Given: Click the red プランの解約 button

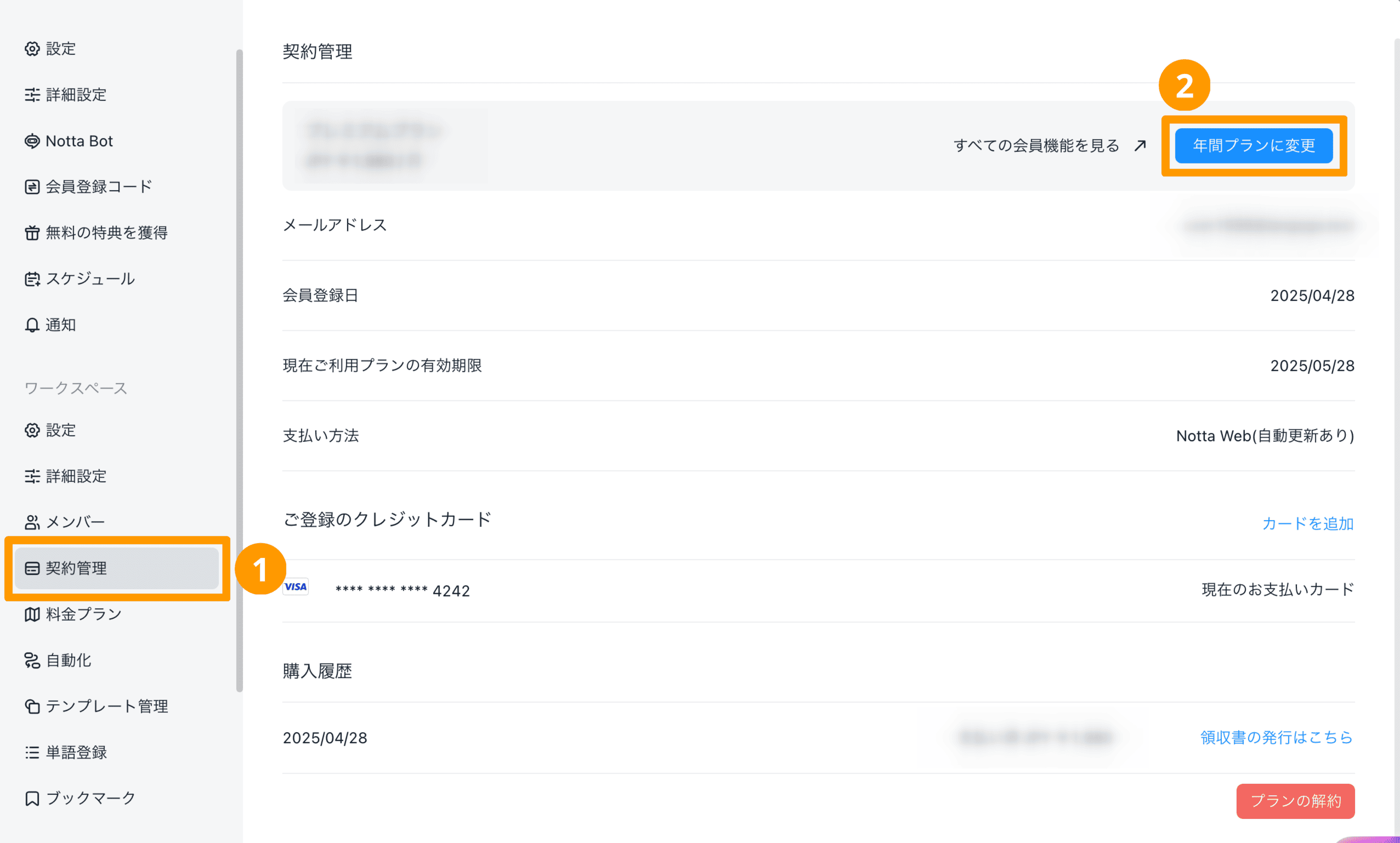Looking at the screenshot, I should (x=1295, y=801).
